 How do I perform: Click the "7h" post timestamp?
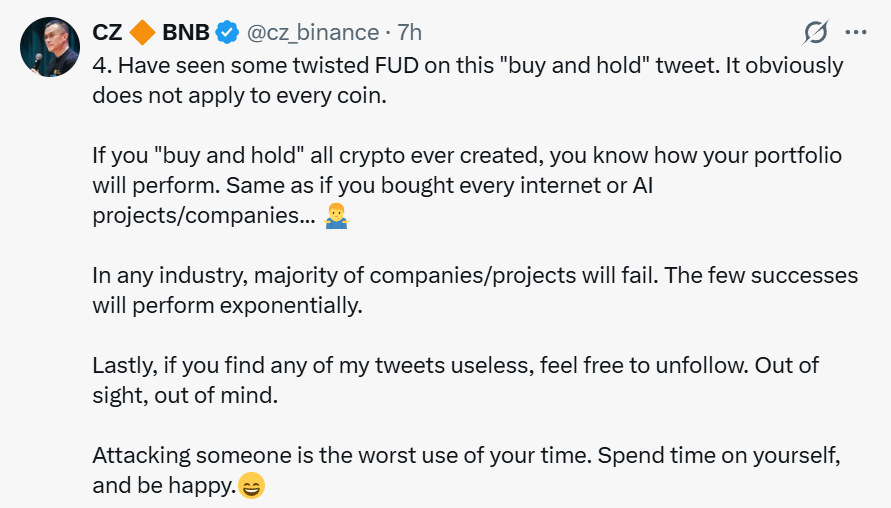pyautogui.click(x=408, y=32)
